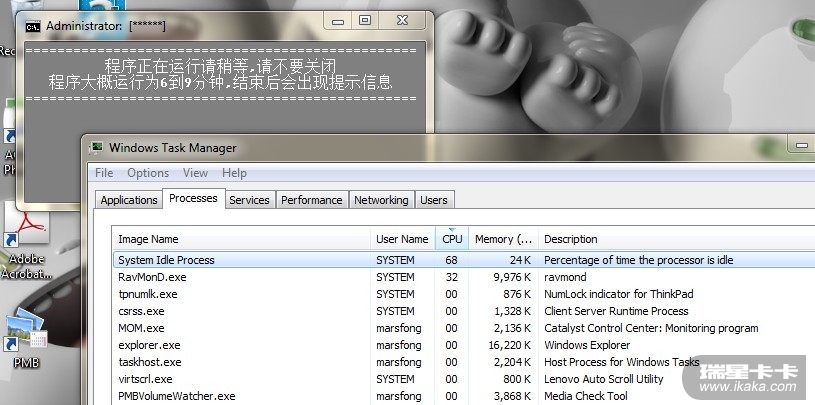This screenshot has height=405, width=815.
Task: Select the System Idle Process row
Action: [x=464, y=260]
